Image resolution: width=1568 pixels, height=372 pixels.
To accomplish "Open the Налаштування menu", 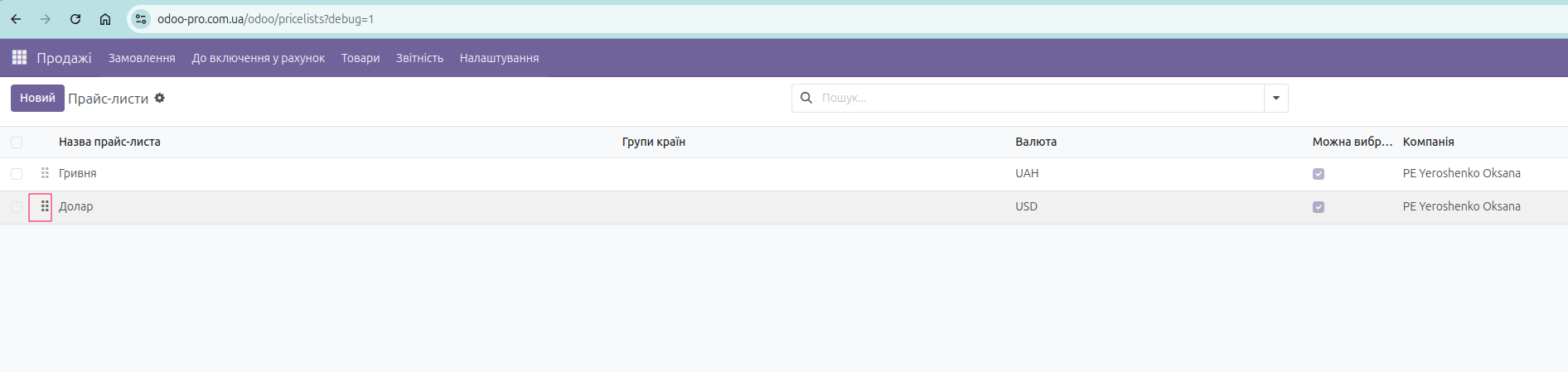I will point(499,58).
